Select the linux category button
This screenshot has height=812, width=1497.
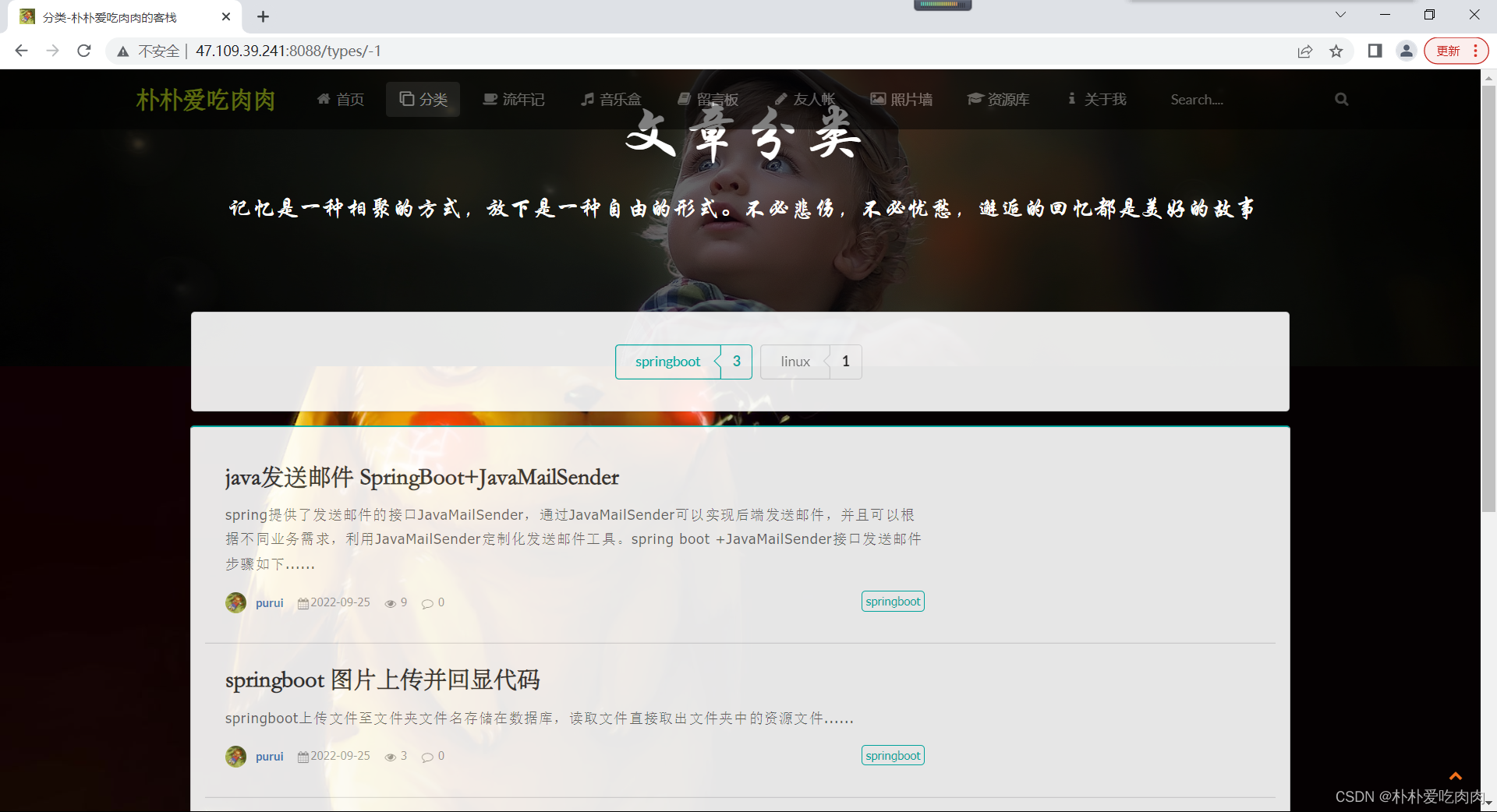[x=795, y=362]
